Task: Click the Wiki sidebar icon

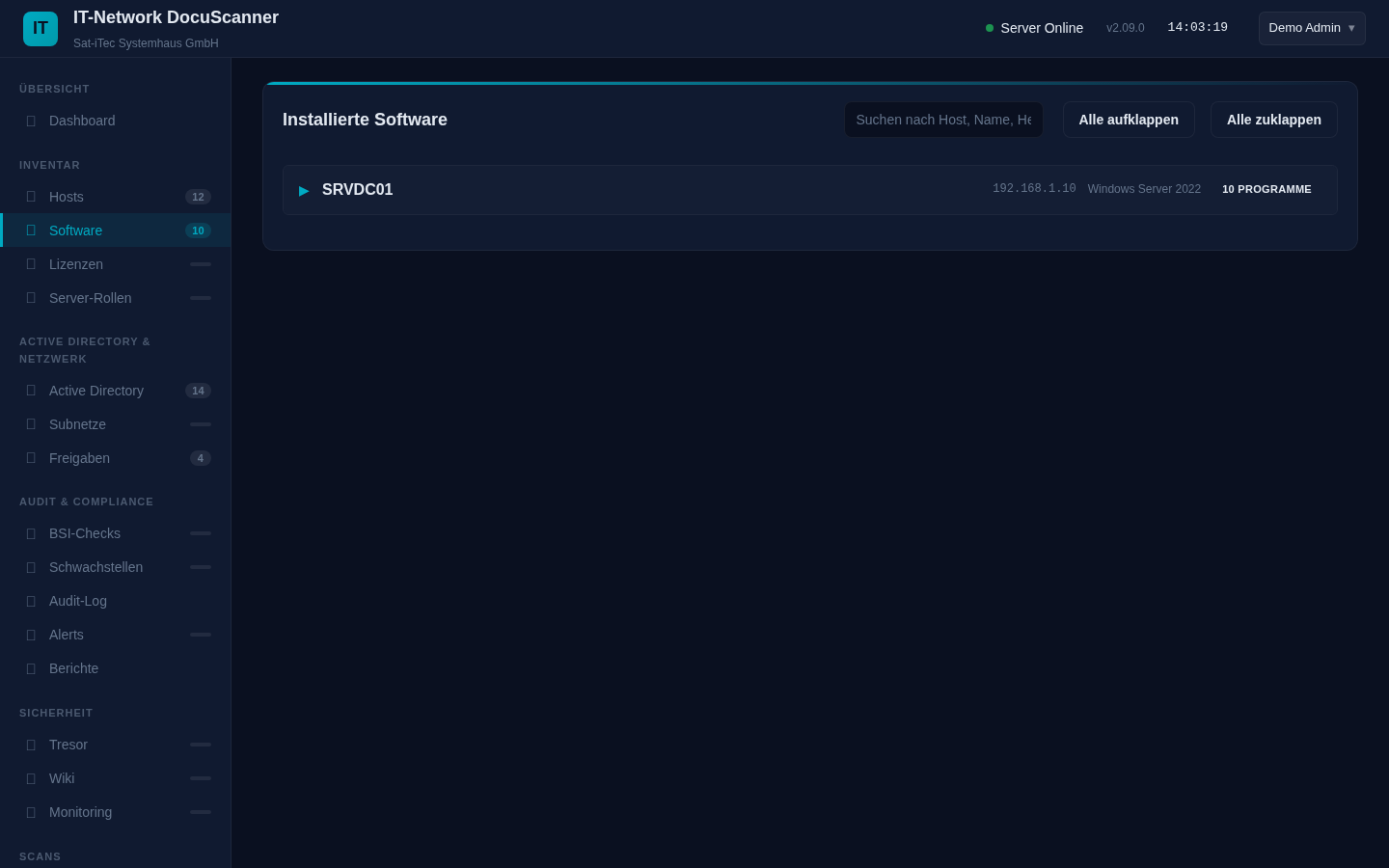Action: pyautogui.click(x=31, y=778)
